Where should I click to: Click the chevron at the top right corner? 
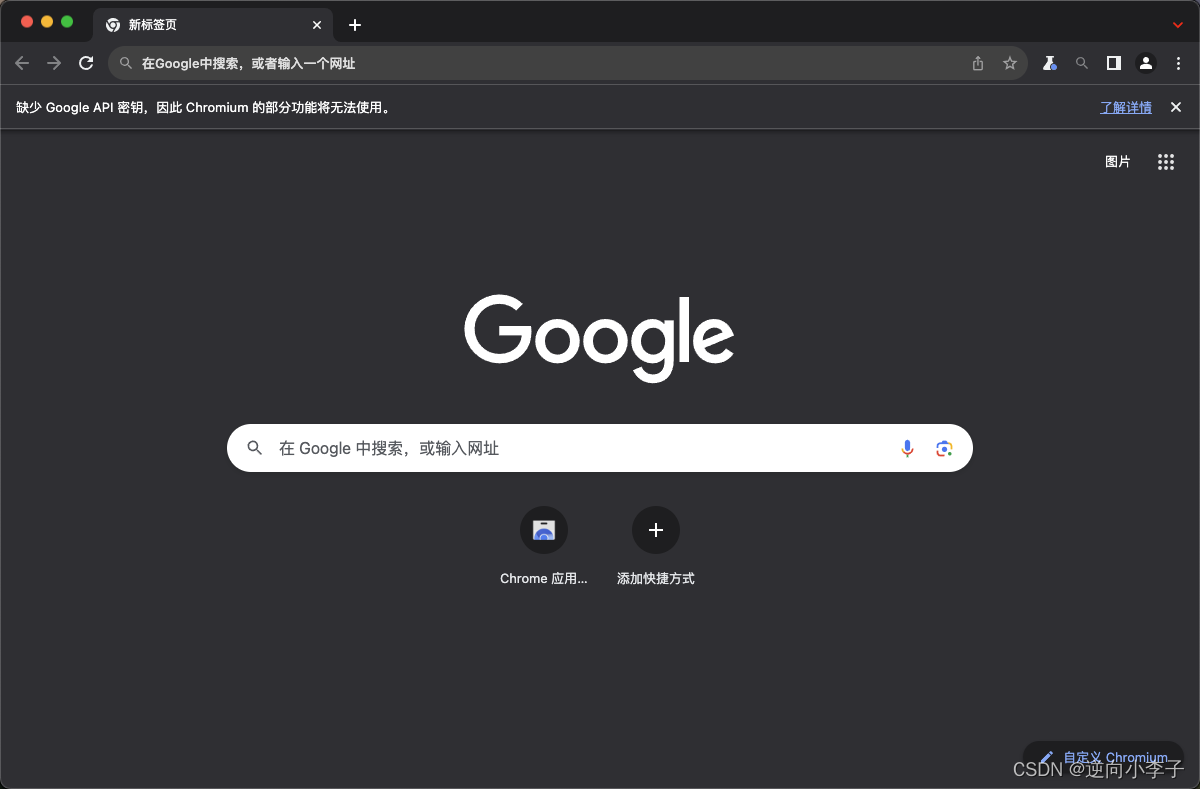1178,25
